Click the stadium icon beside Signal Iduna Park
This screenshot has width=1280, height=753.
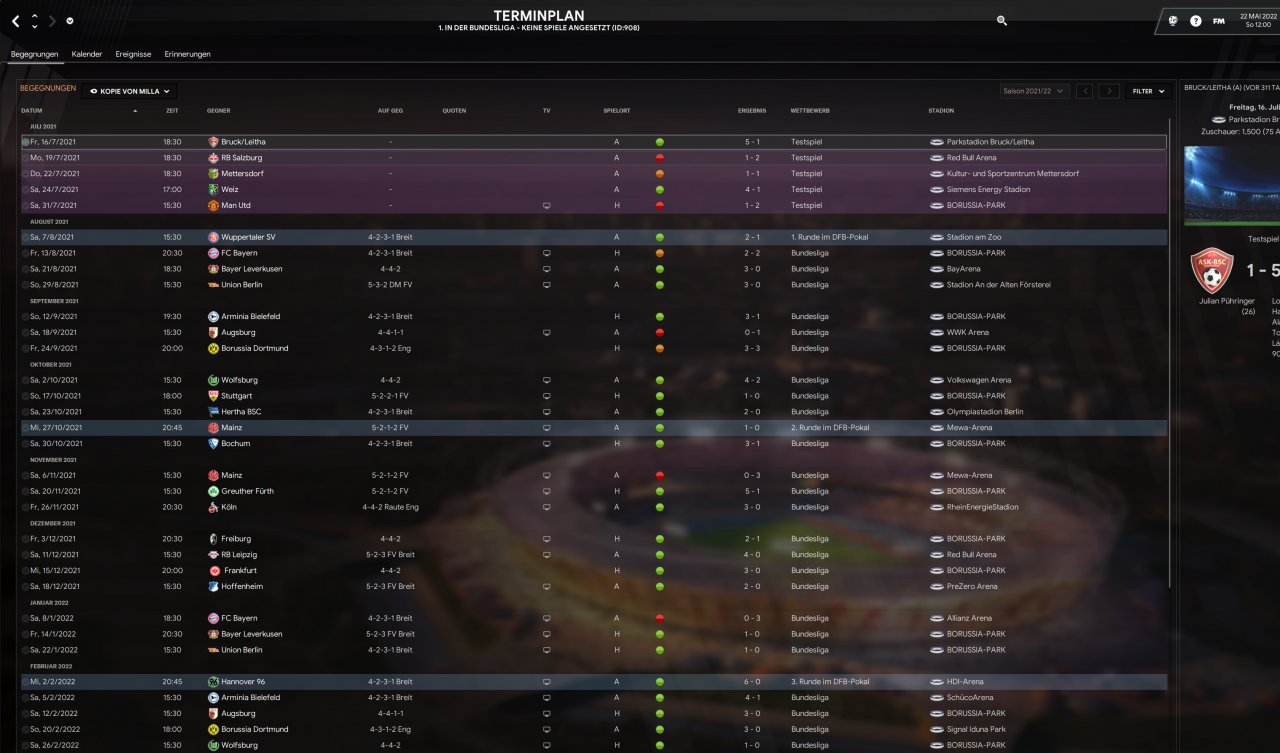tap(937, 730)
